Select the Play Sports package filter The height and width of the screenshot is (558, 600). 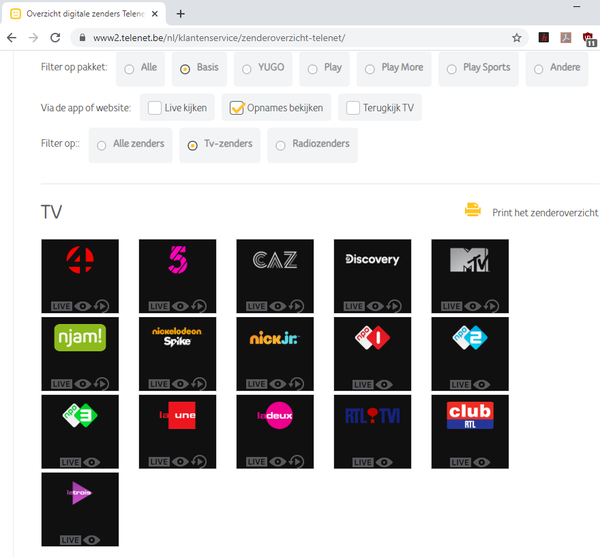pyautogui.click(x=479, y=69)
